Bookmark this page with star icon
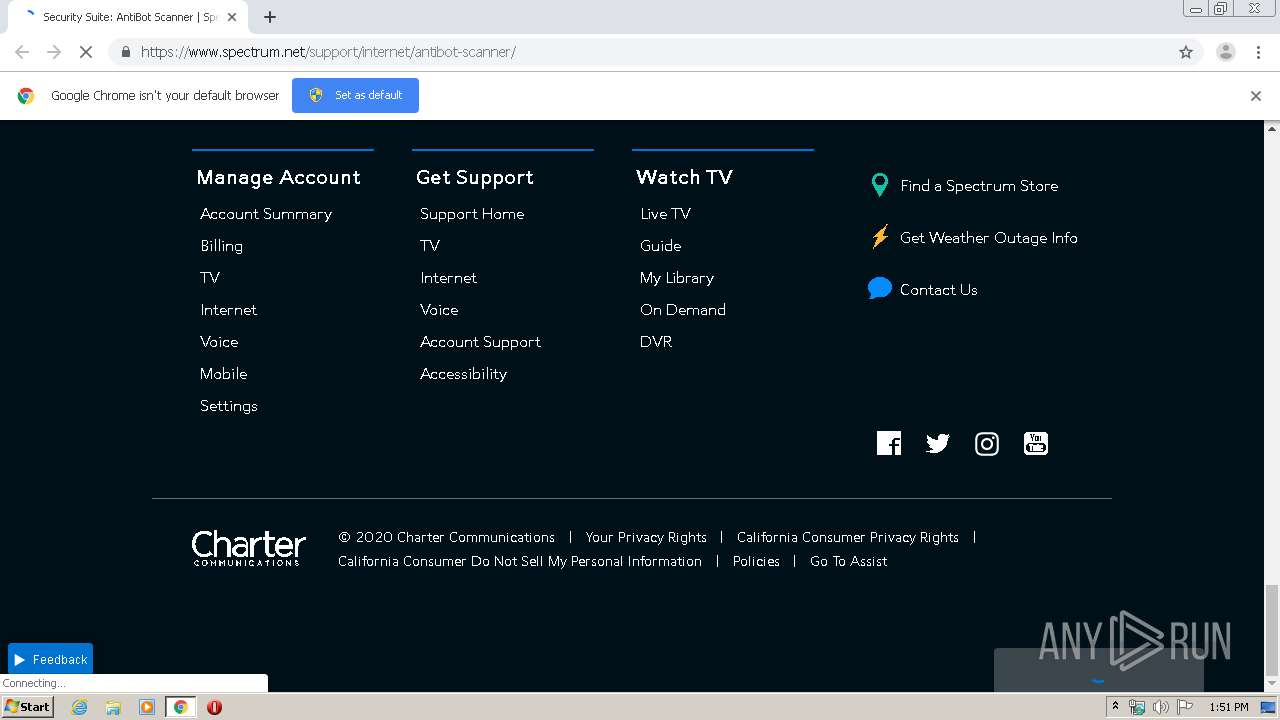 [1186, 52]
